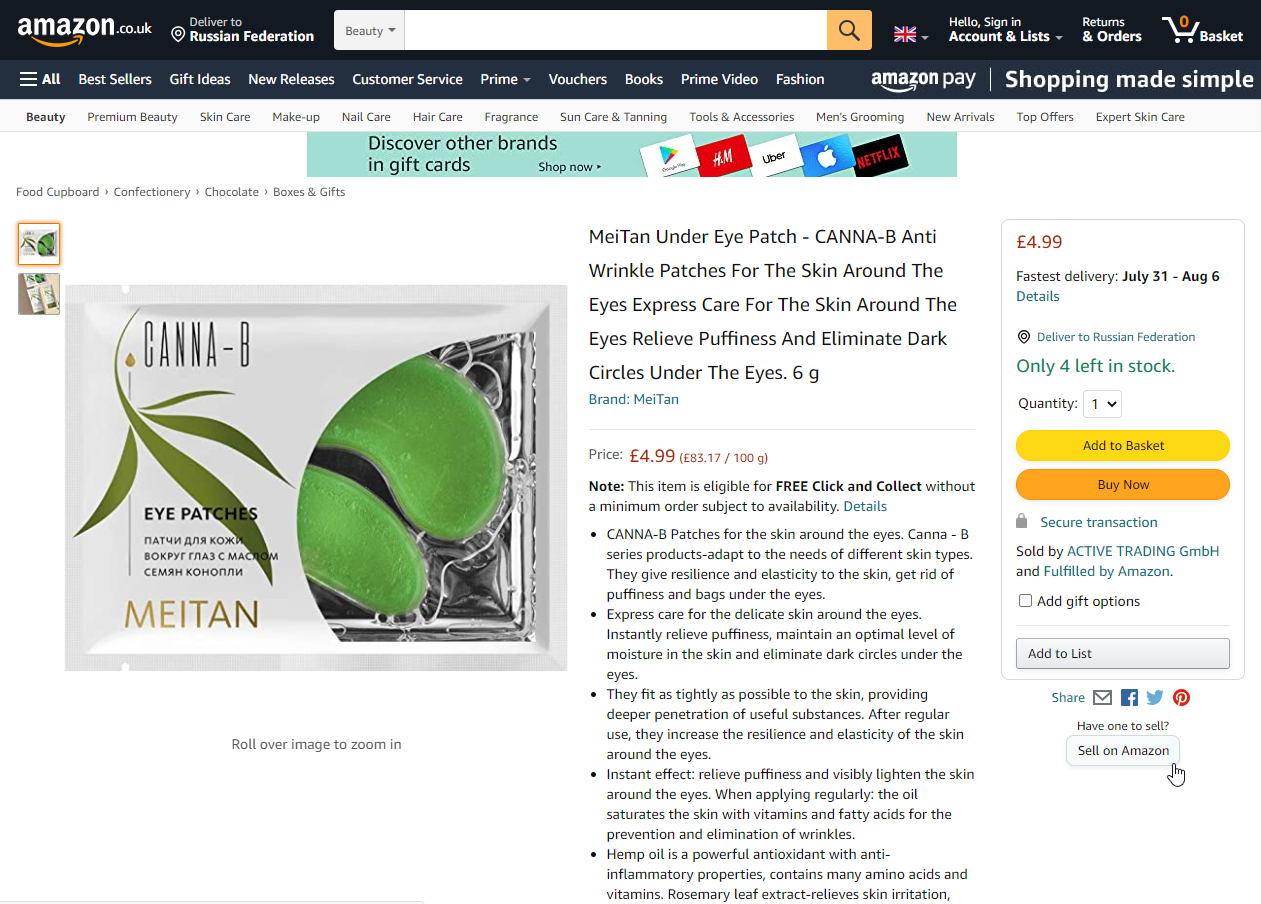Click the orange search magnifier button
This screenshot has width=1261, height=904.
(849, 30)
